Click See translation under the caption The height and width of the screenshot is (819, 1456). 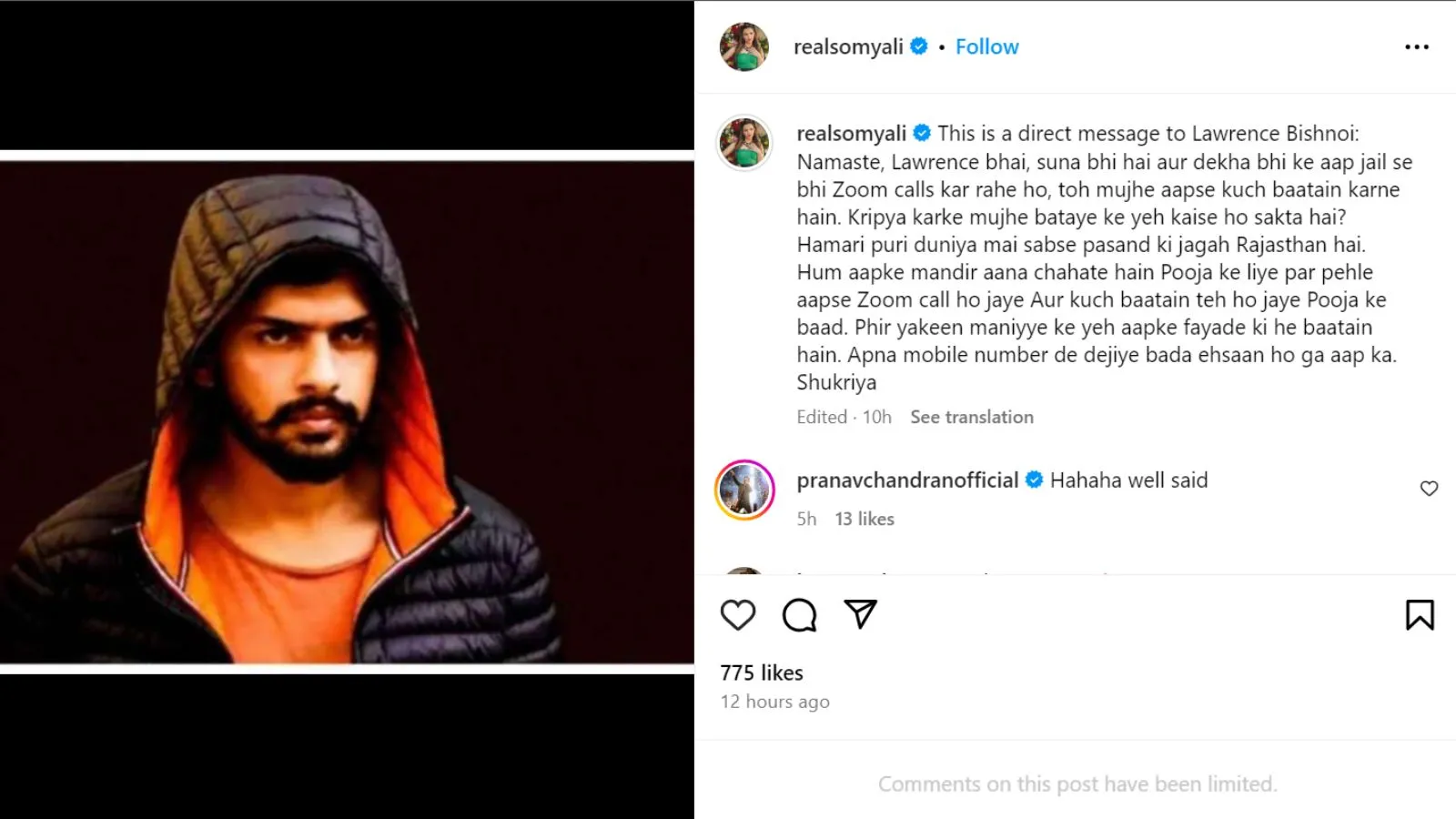coord(971,417)
